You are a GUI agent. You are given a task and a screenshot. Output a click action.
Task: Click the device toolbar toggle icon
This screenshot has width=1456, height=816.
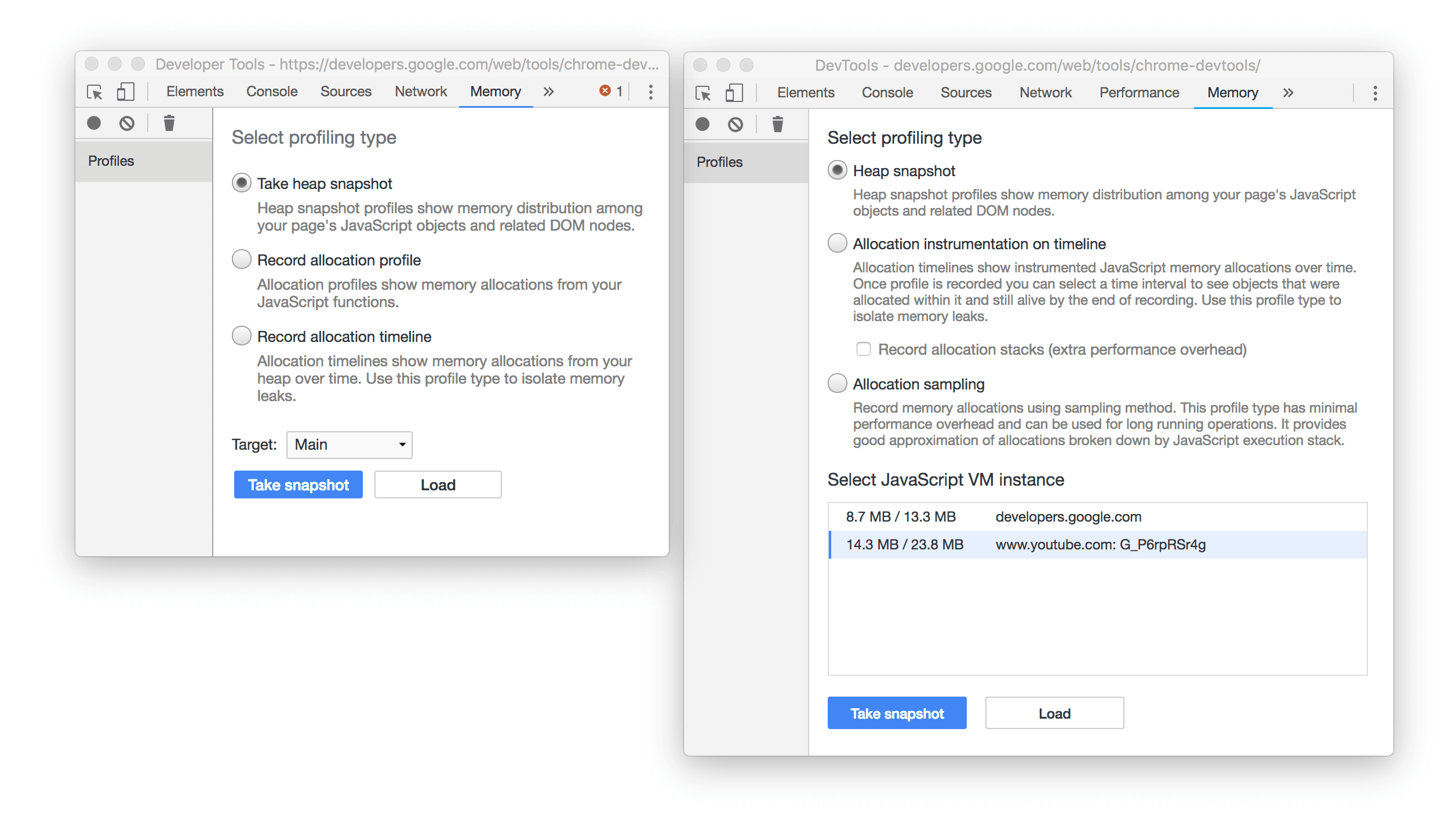click(x=125, y=92)
